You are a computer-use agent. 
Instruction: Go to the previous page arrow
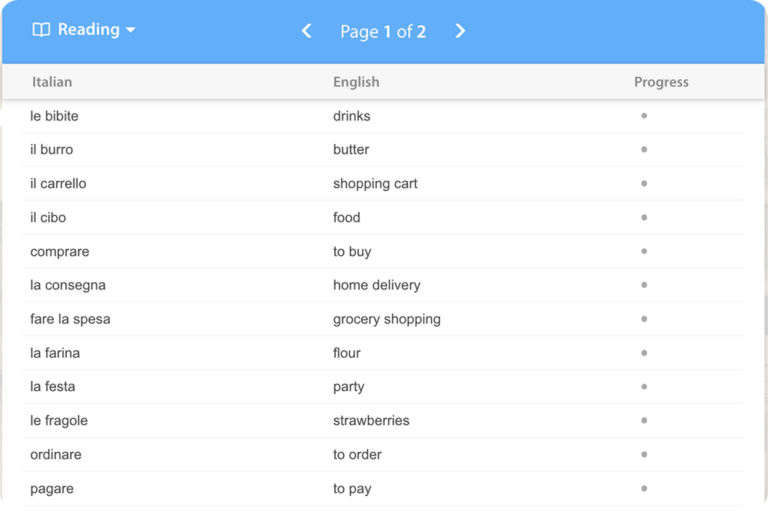pos(307,31)
